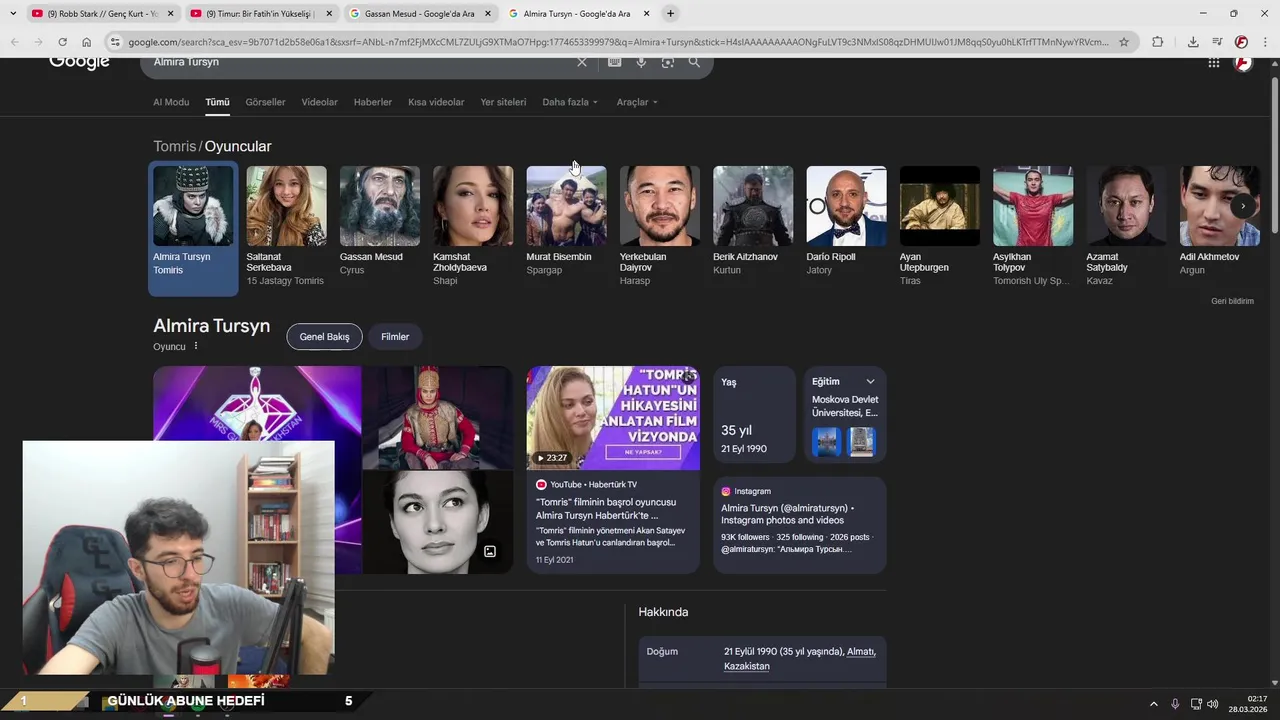This screenshot has width=1280, height=720.
Task: Open Google Lens image search
Action: pyautogui.click(x=667, y=62)
